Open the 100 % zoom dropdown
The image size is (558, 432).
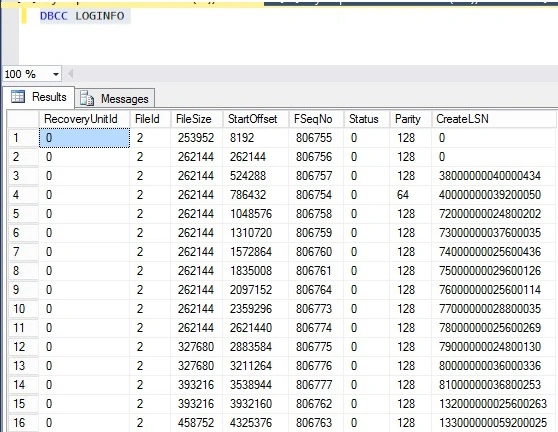[56, 74]
